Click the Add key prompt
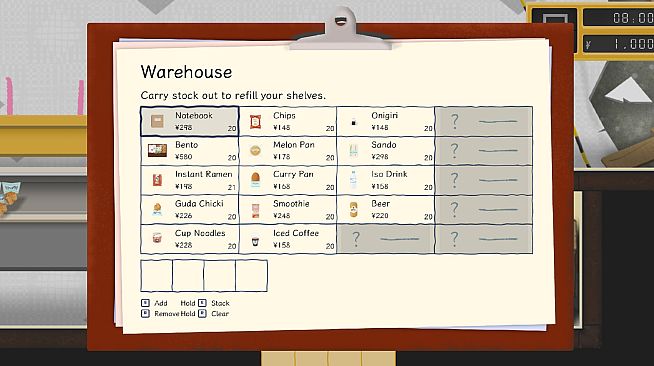The width and height of the screenshot is (654, 366). 154,303
